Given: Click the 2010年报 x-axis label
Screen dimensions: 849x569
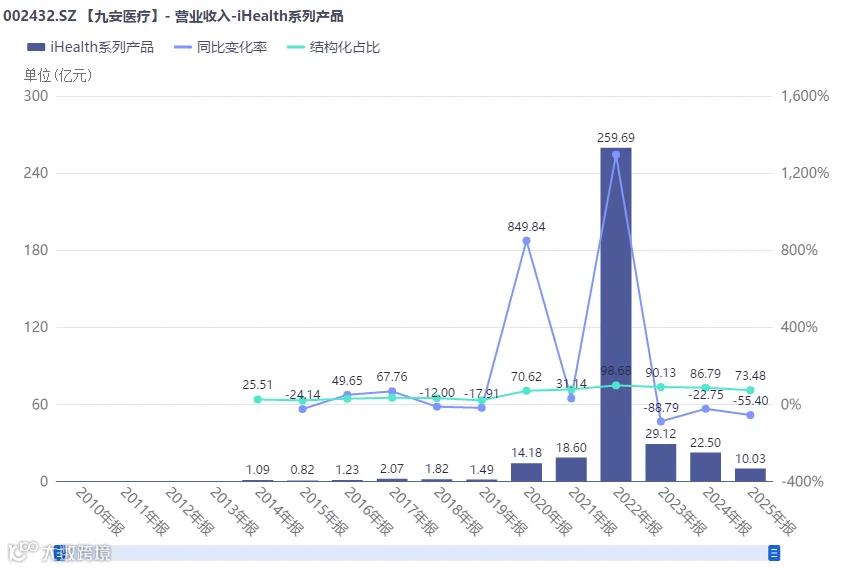Looking at the screenshot, I should pos(100,511).
